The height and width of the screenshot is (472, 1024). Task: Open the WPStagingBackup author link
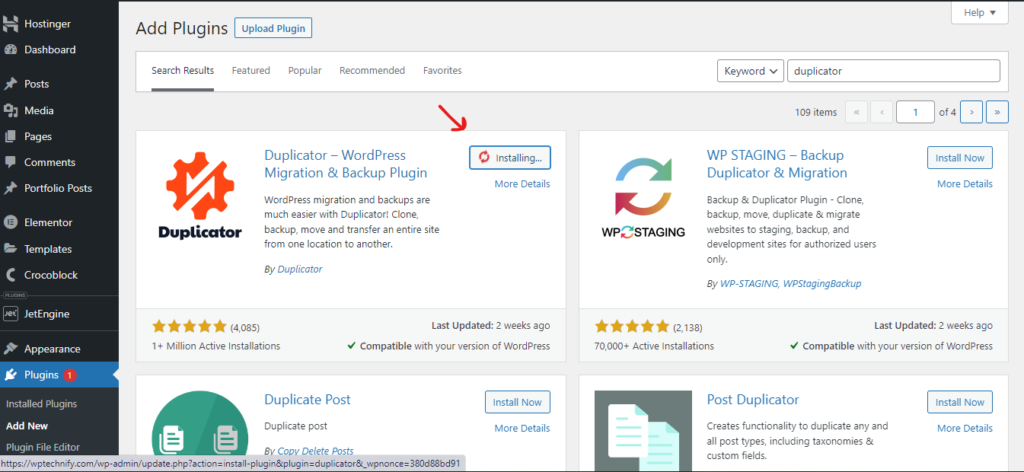(x=822, y=284)
